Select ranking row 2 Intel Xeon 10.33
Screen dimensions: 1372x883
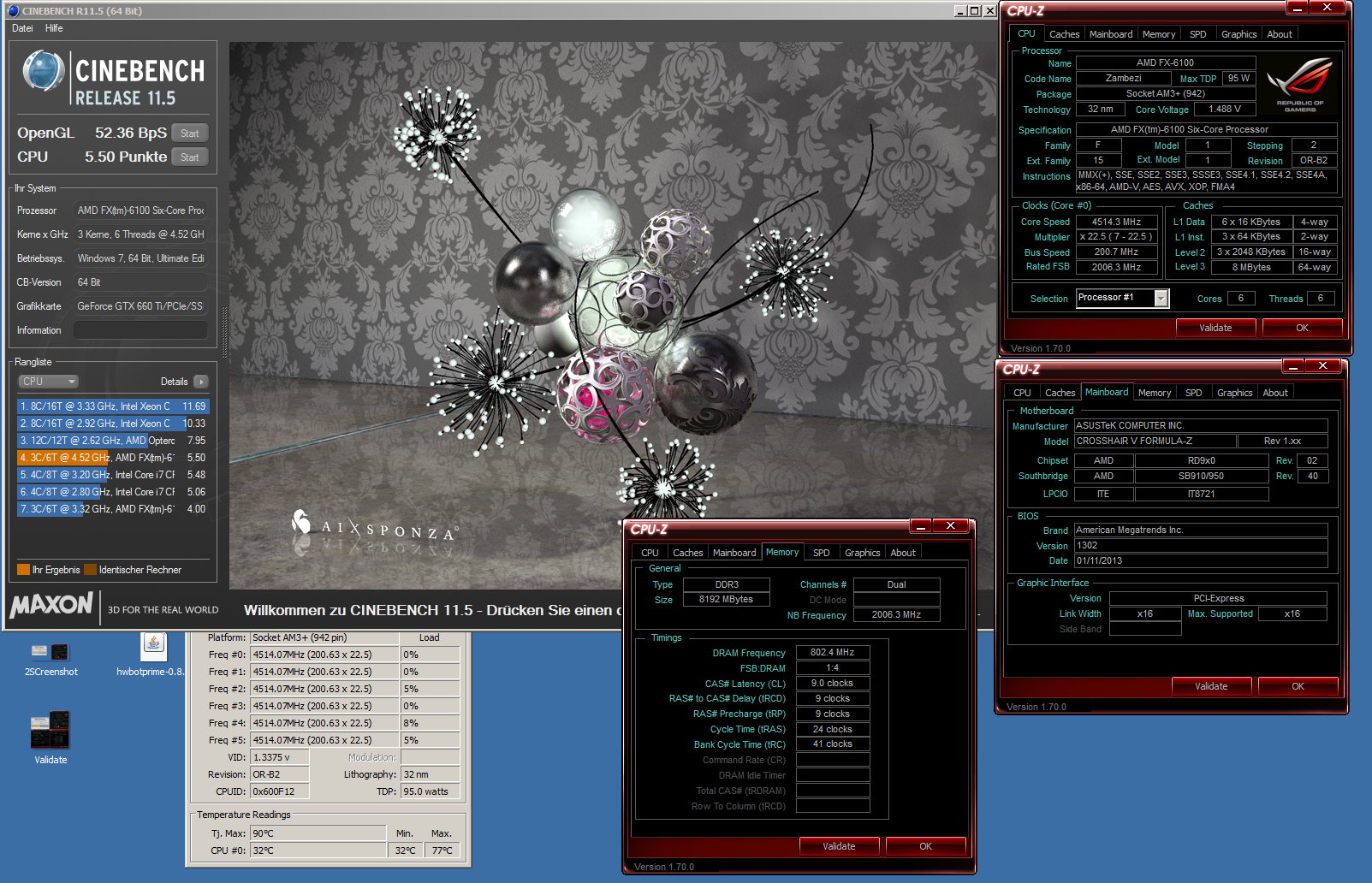pyautogui.click(x=112, y=424)
